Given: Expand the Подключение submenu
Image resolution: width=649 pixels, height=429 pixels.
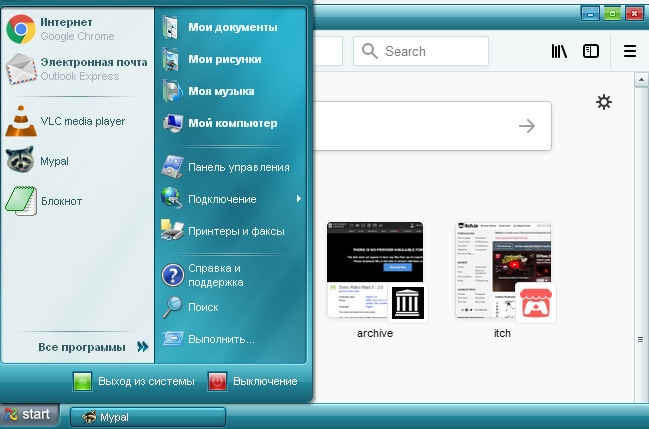Looking at the screenshot, I should click(x=299, y=199).
